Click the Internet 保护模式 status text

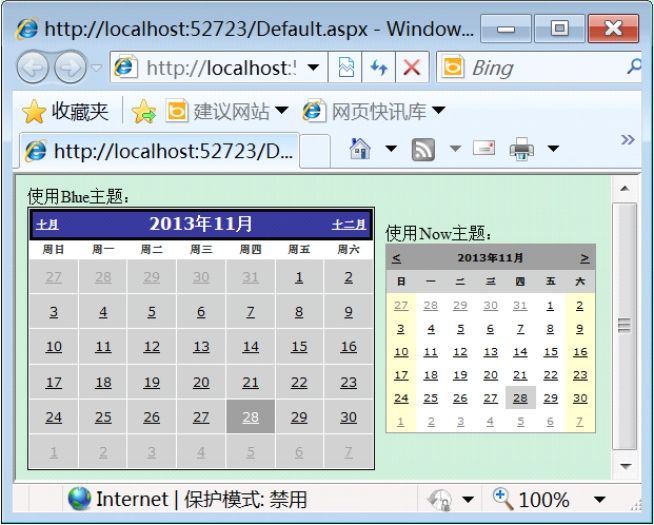coord(202,499)
